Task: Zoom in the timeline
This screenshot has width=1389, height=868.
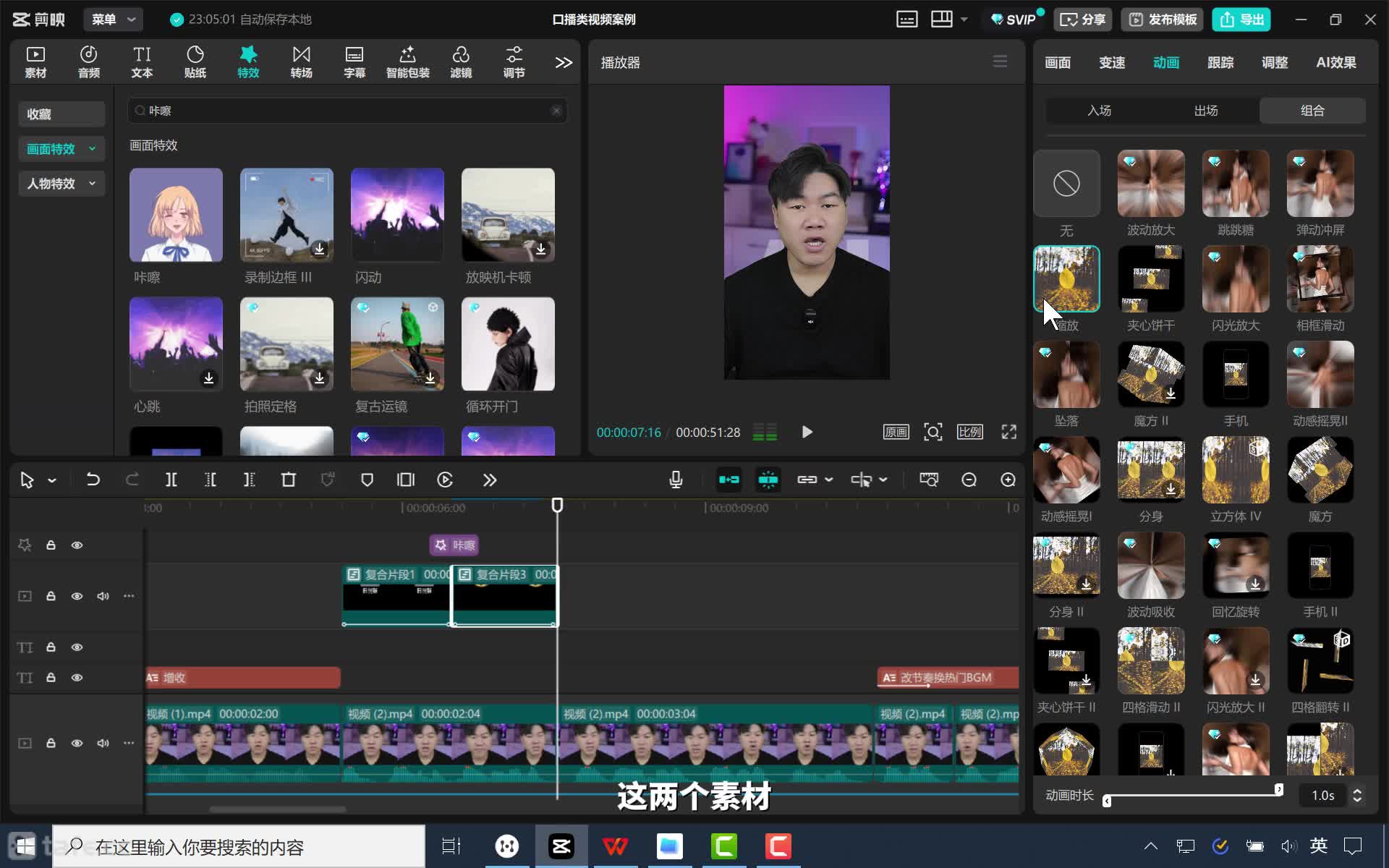Action: tap(1008, 480)
